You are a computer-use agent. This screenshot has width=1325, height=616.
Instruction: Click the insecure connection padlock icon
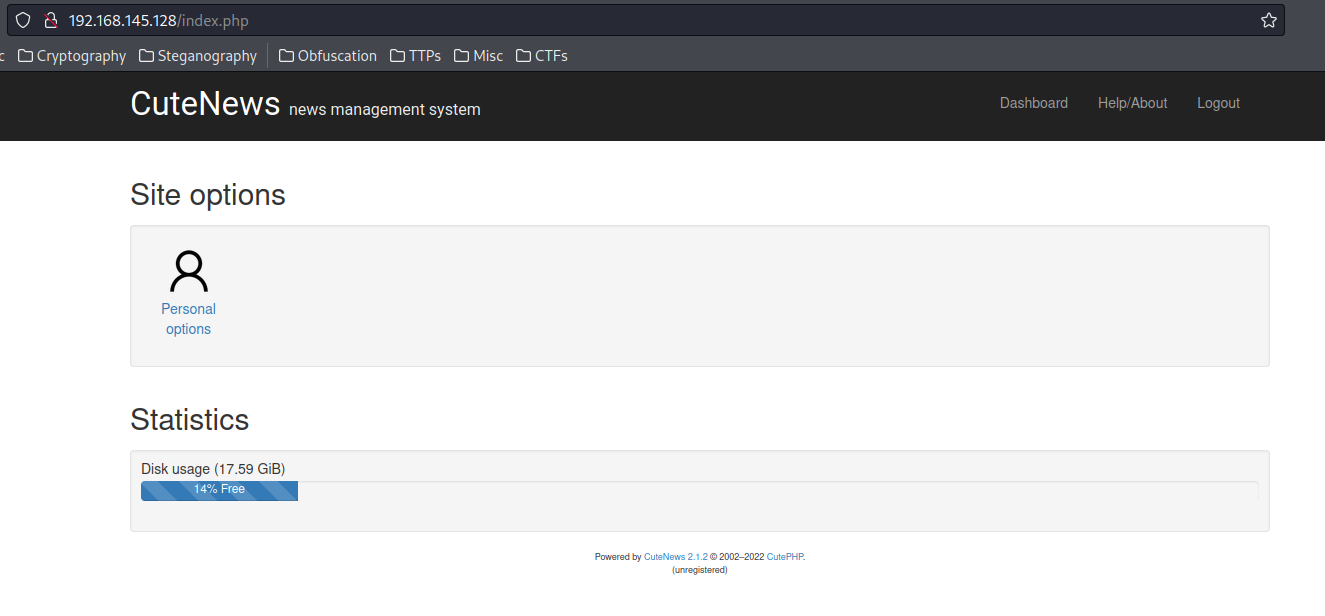click(50, 20)
